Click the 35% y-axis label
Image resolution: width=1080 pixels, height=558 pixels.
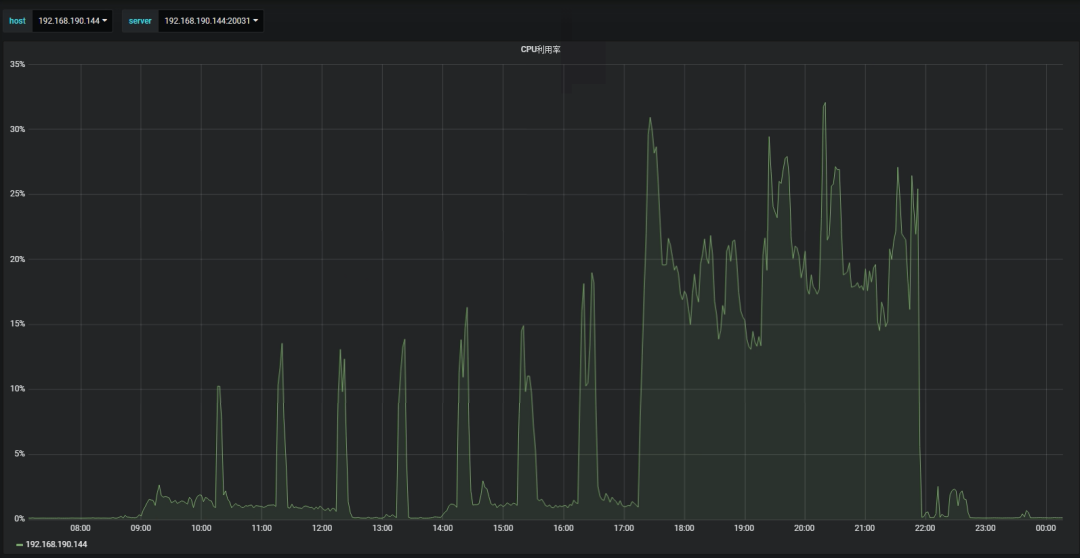[17, 65]
